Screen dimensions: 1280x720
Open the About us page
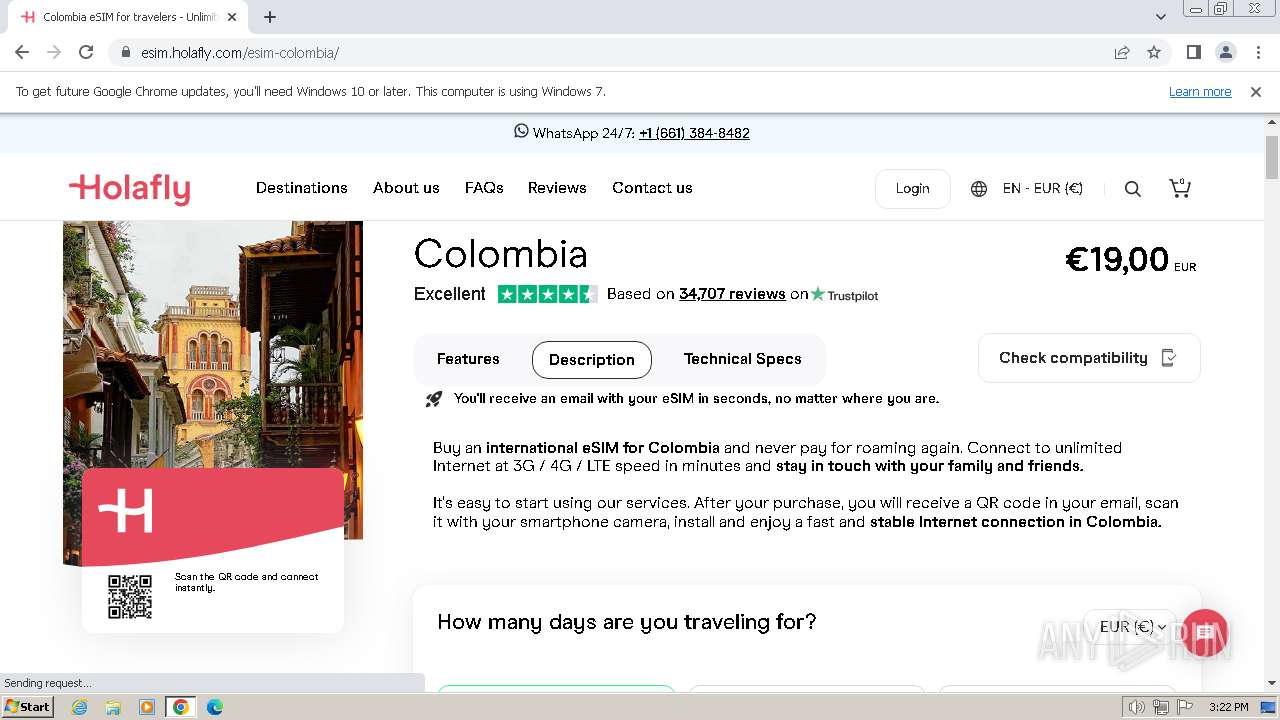tap(406, 188)
